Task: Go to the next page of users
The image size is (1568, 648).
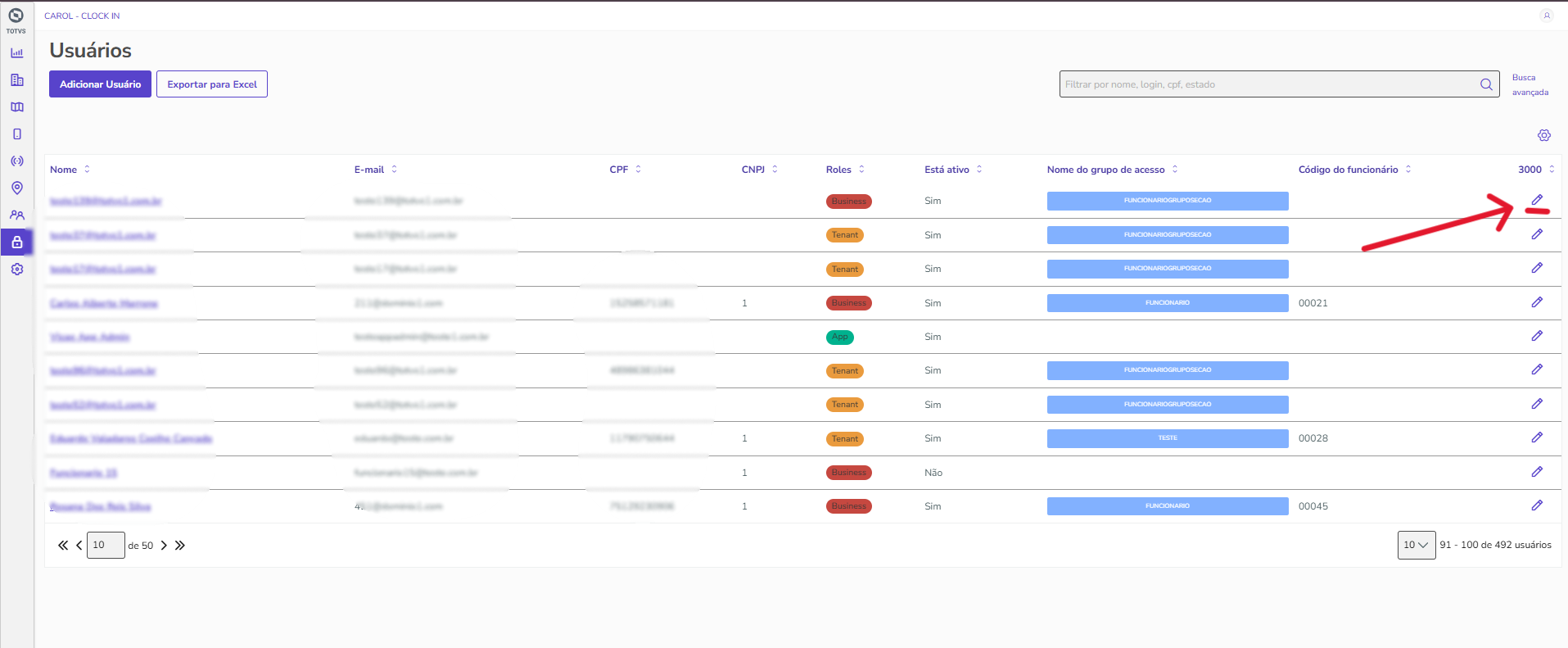Action: pyautogui.click(x=164, y=546)
